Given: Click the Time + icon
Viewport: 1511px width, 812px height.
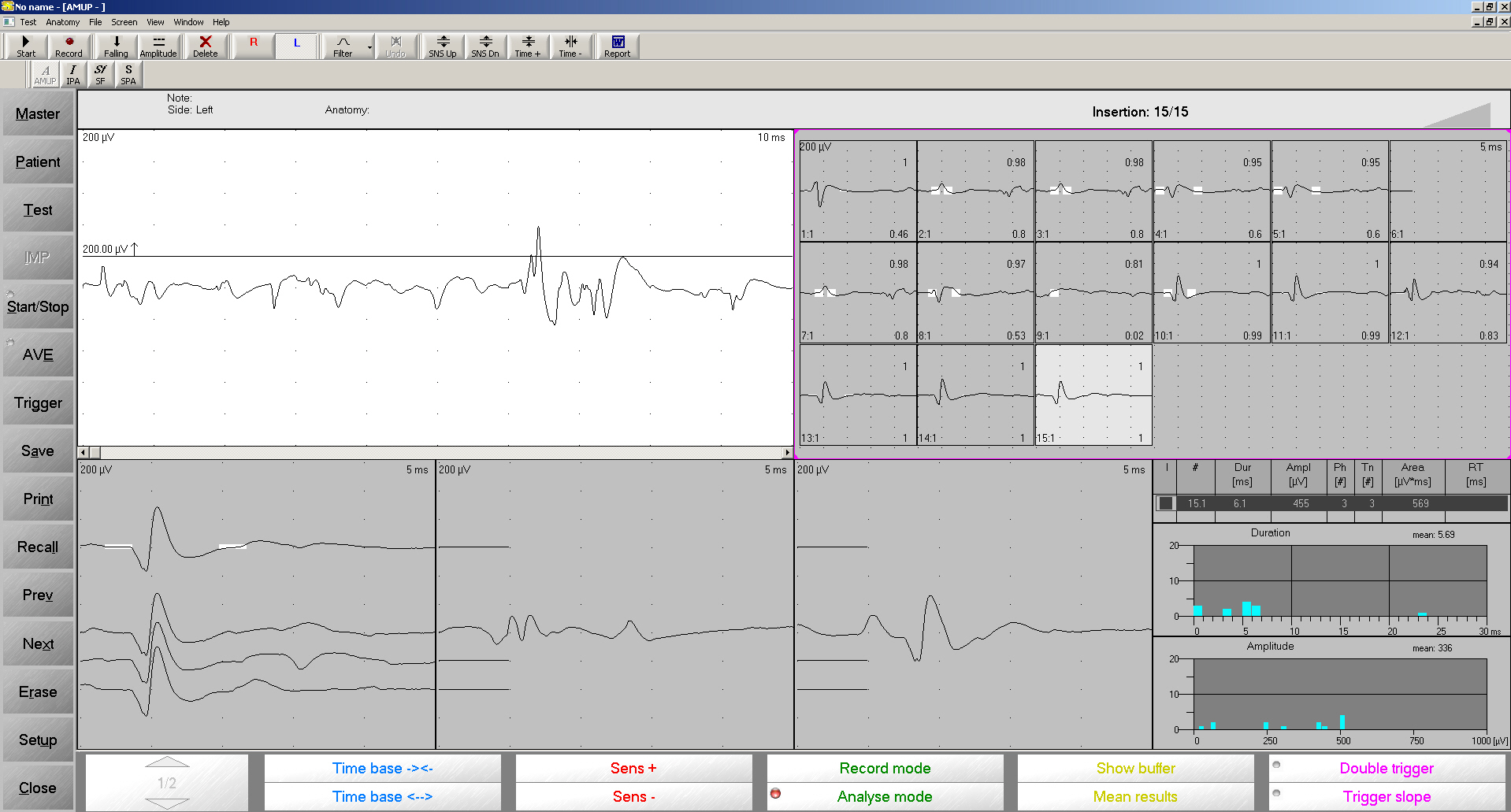Looking at the screenshot, I should click(528, 46).
